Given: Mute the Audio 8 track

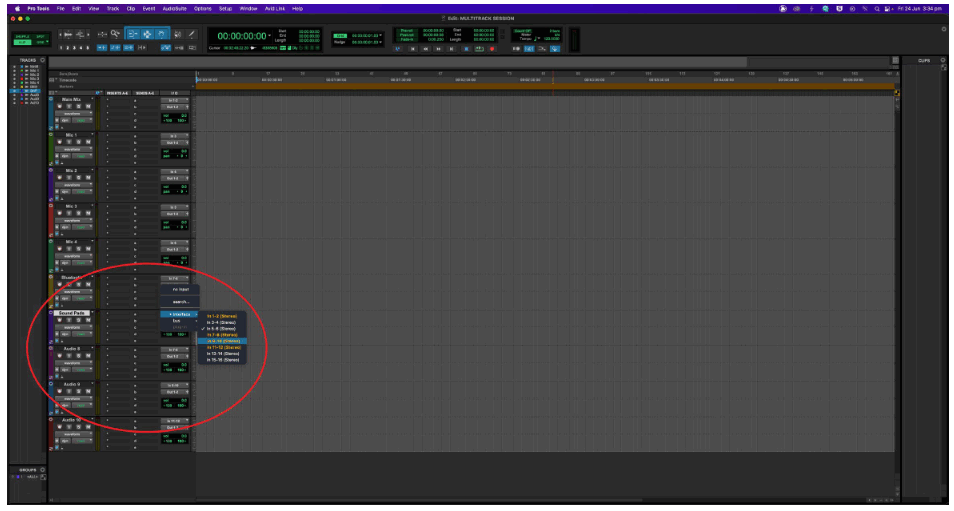Looking at the screenshot, I should (88, 355).
